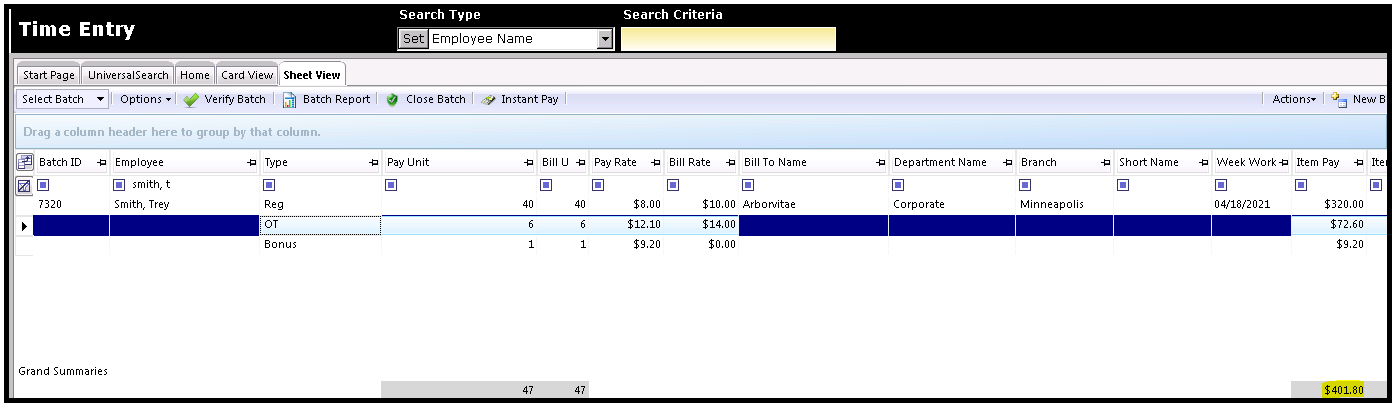Expand the Select Batch dropdown
Image resolution: width=1395 pixels, height=406 pixels.
[x=100, y=100]
